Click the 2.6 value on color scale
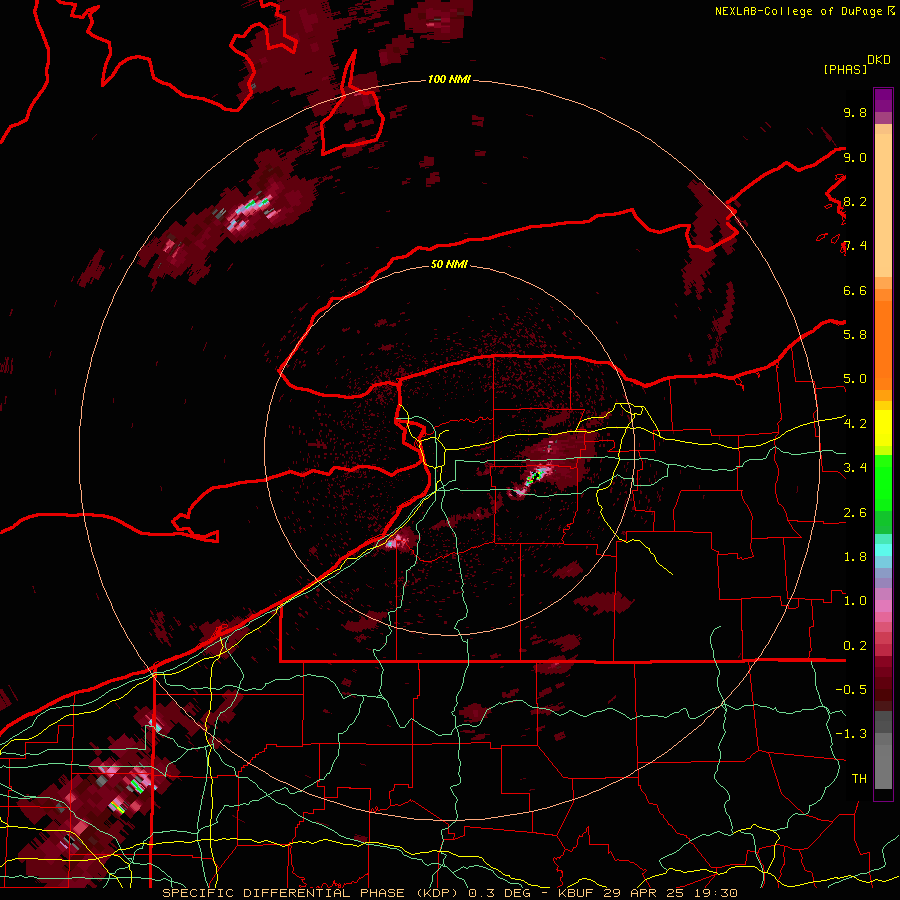 855,512
